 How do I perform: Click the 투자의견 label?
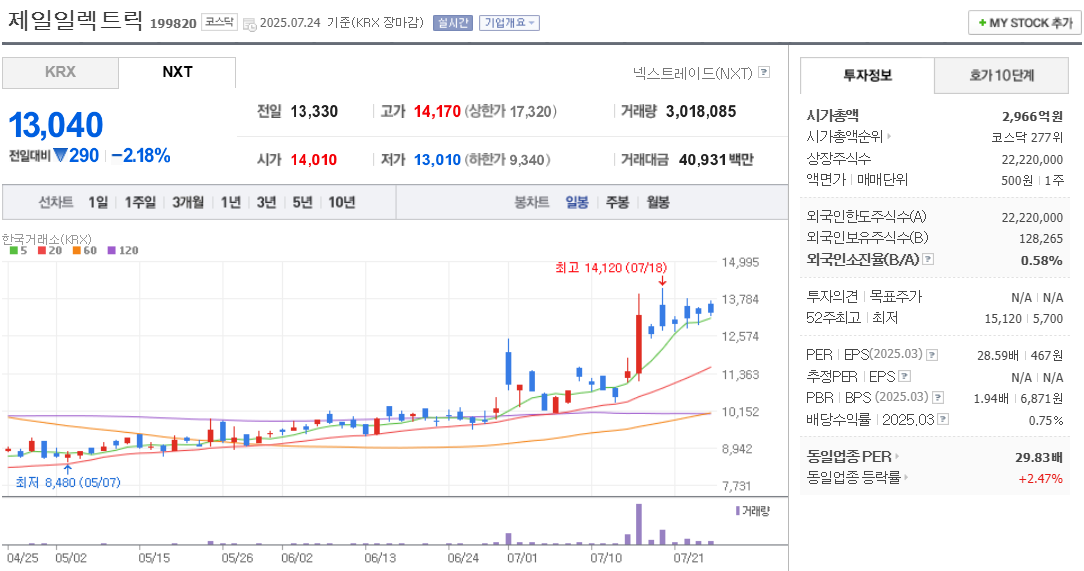click(832, 297)
